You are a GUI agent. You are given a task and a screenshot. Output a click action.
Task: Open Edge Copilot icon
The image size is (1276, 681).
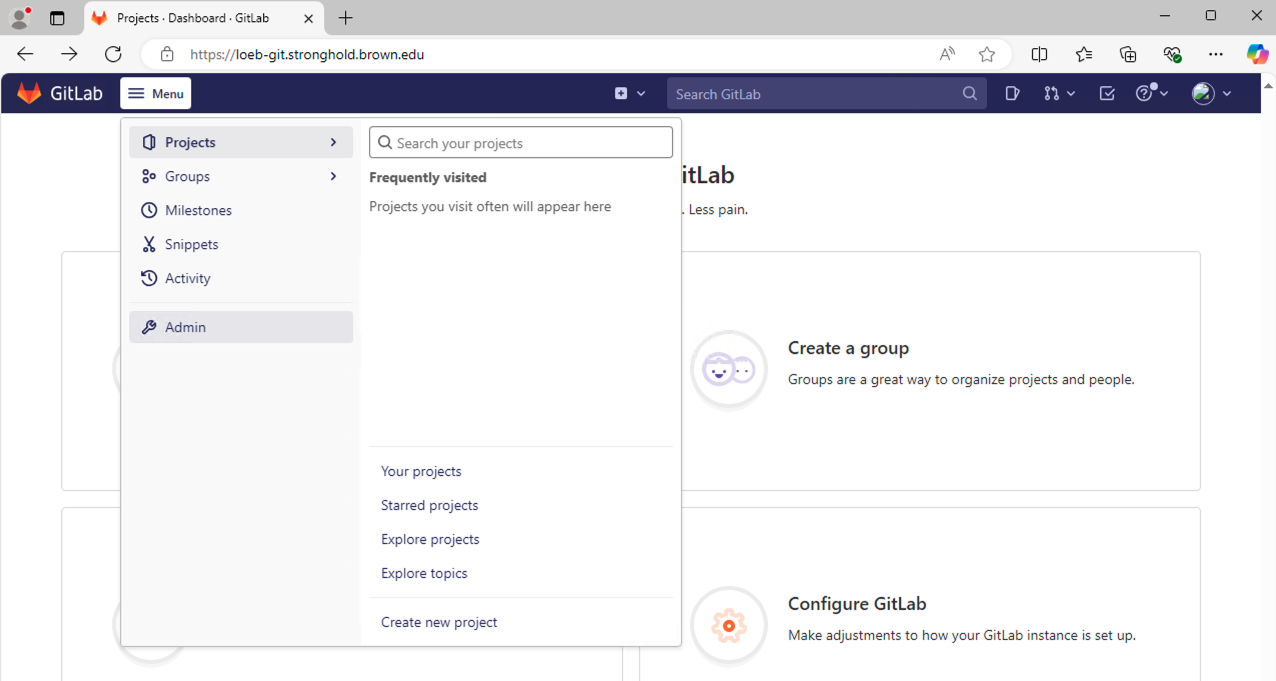[1256, 54]
